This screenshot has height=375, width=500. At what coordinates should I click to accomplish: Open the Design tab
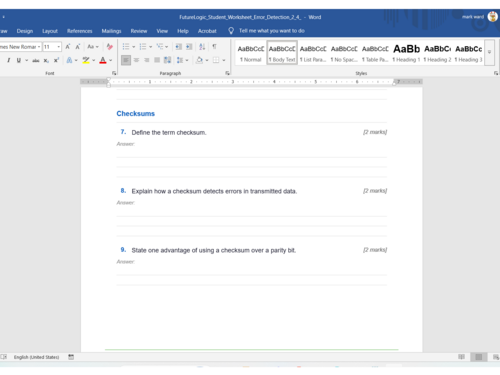(25, 31)
